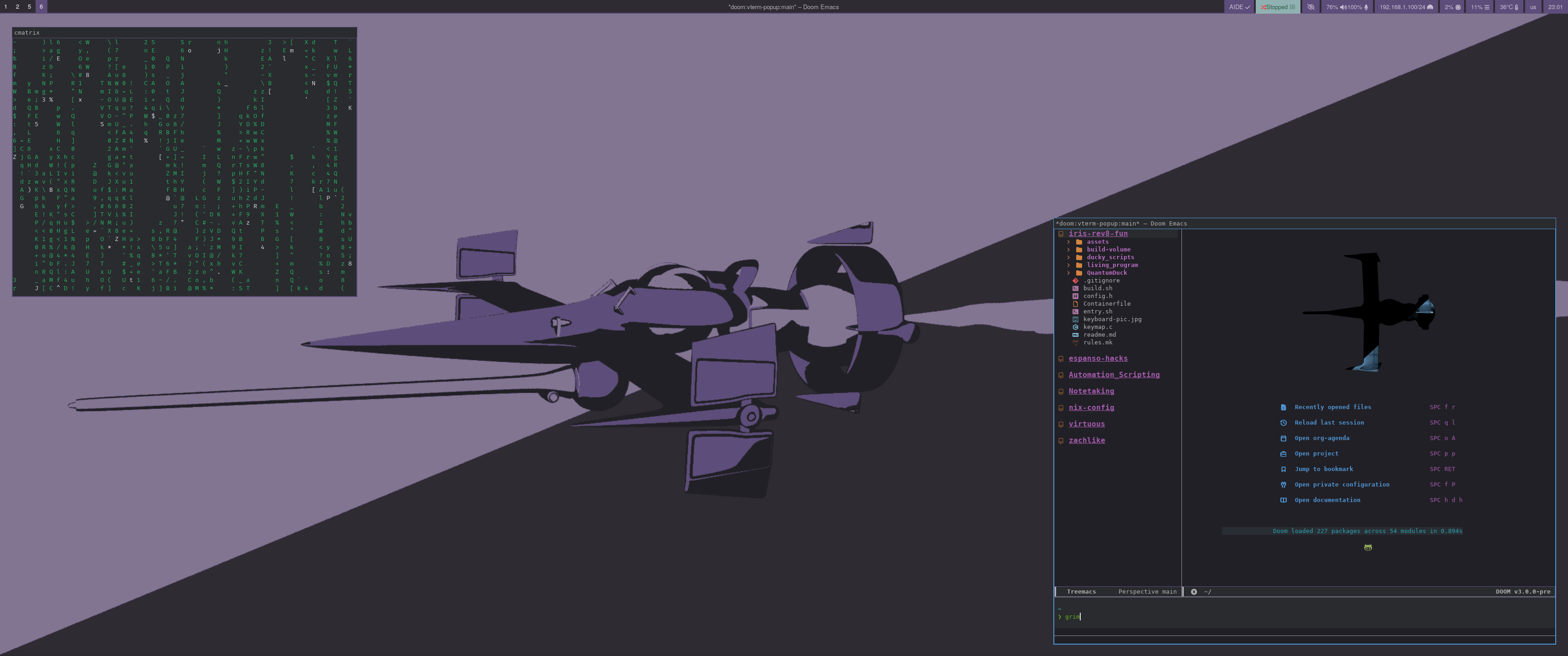This screenshot has height=656, width=1568.
Task: Expand the assets folder chevron
Action: [x=1068, y=242]
